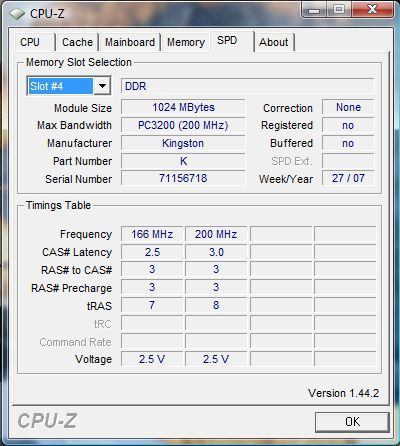Click the Module Size label
This screenshot has height=446, width=400.
pyautogui.click(x=83, y=108)
